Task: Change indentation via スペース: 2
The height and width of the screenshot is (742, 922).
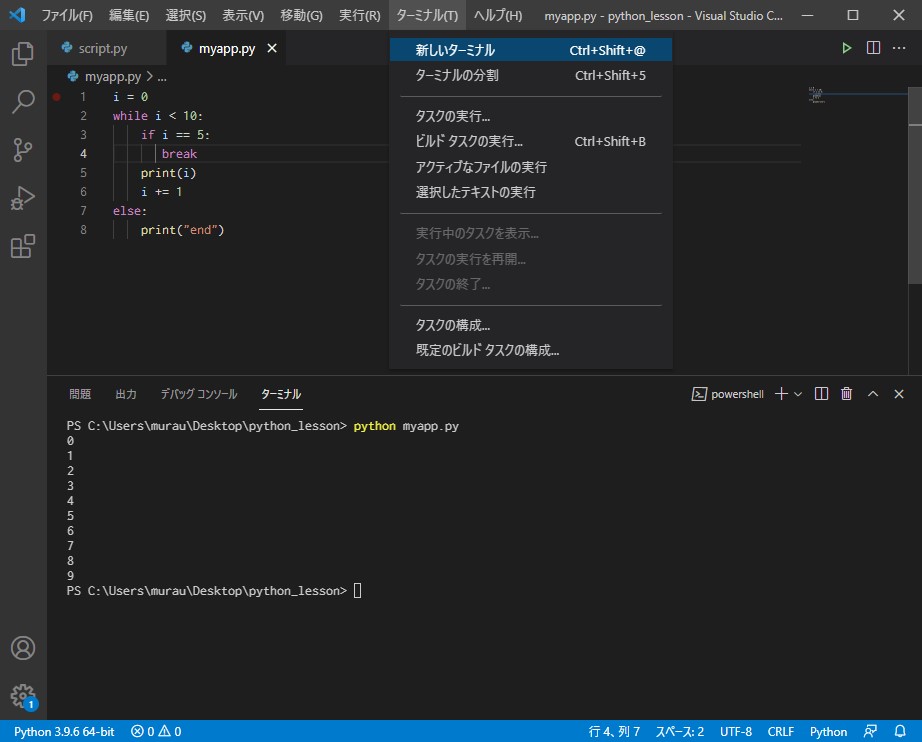Action: coord(680,731)
